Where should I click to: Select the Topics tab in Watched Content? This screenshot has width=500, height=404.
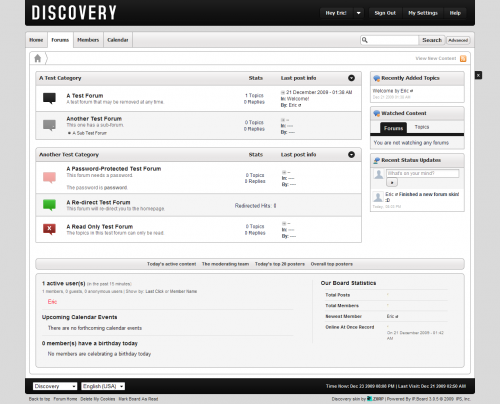pos(422,127)
